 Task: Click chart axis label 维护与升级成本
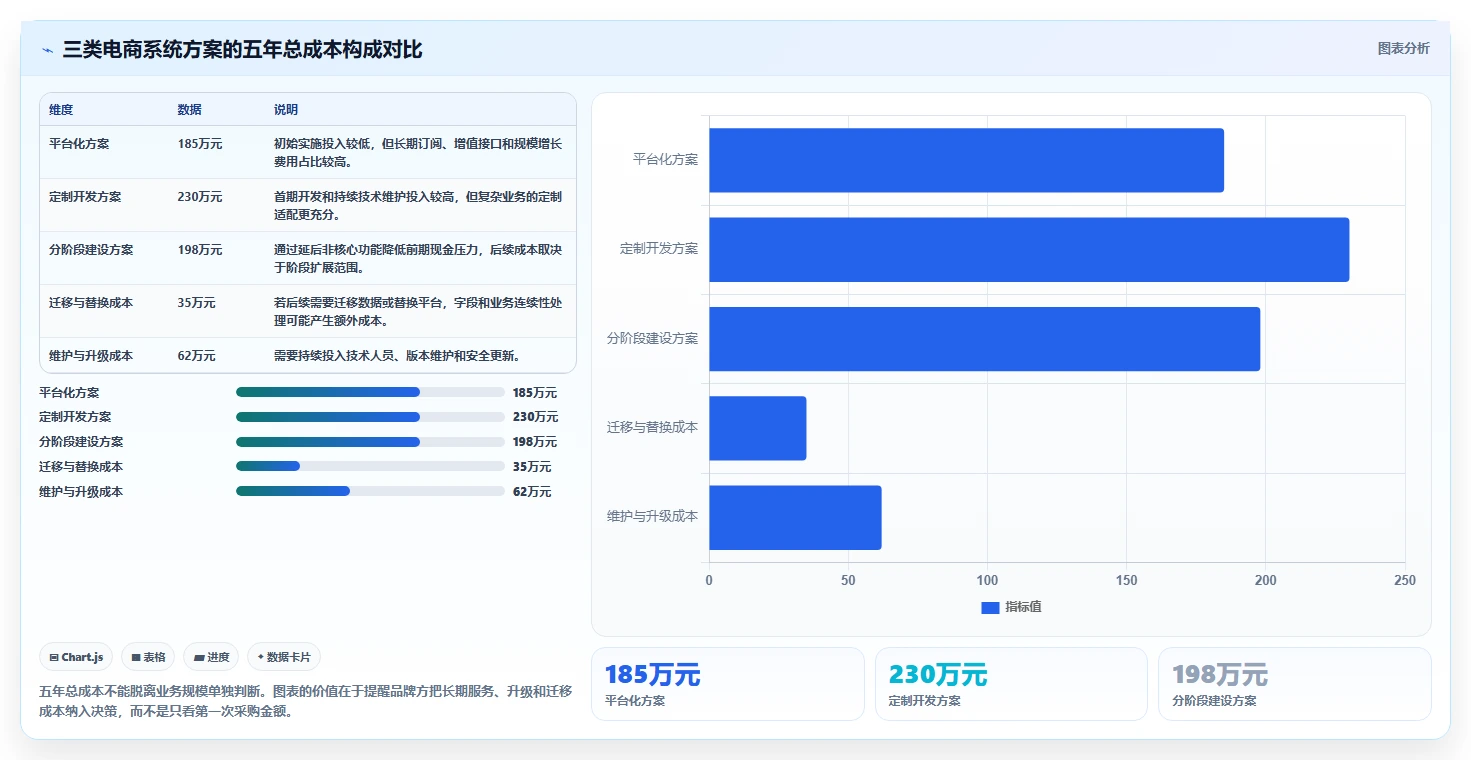[653, 517]
